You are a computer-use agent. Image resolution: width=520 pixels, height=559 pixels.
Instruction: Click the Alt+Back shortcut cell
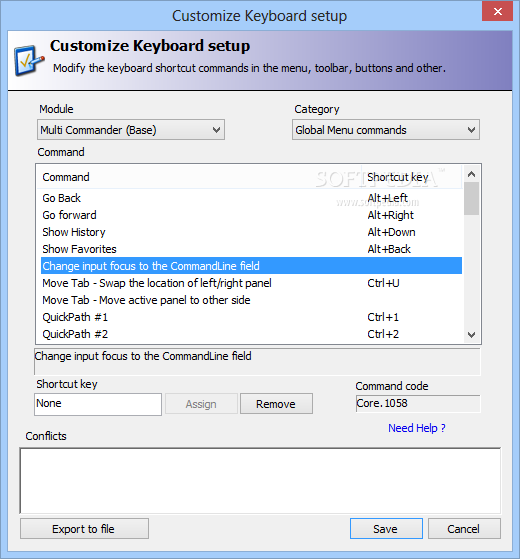tap(389, 249)
